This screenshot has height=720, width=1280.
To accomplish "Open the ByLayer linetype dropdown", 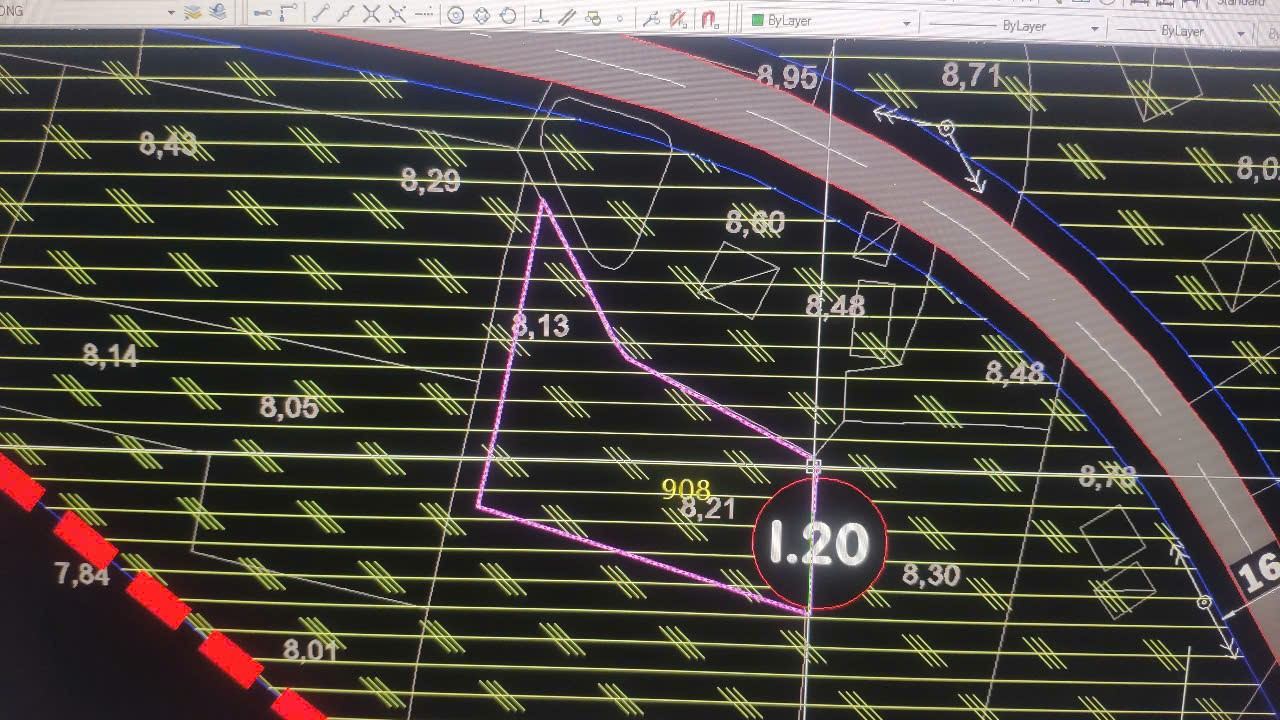I will tap(1014, 27).
